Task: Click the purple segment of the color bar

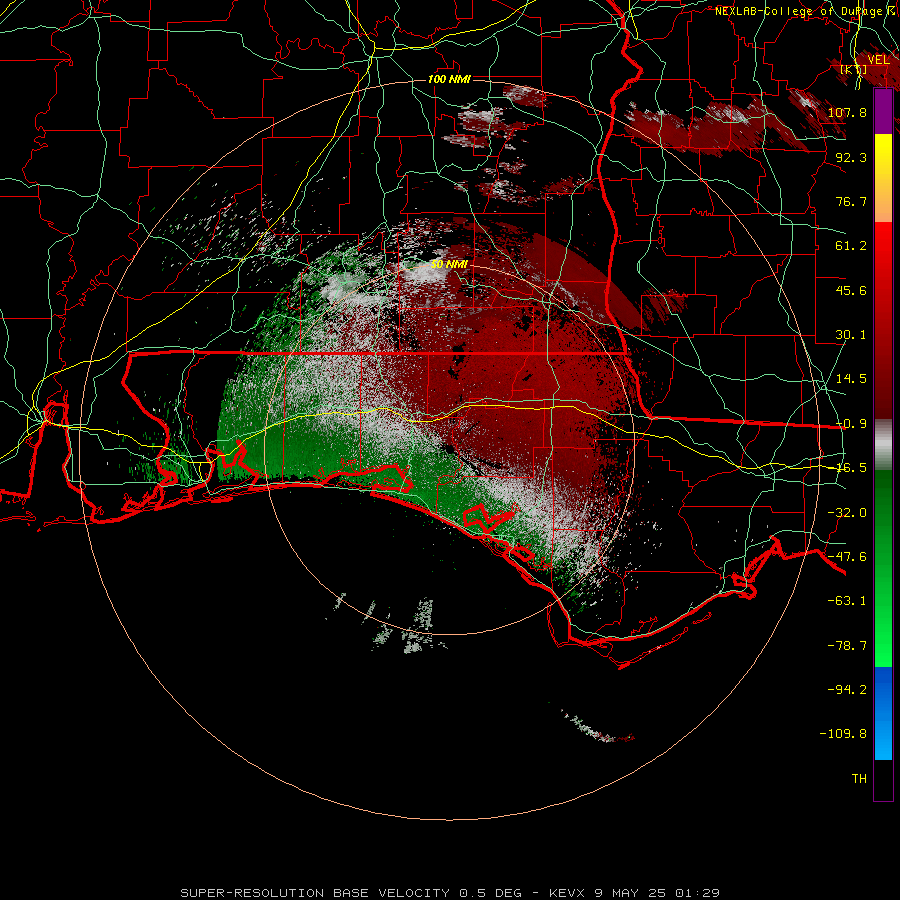Action: click(x=883, y=111)
